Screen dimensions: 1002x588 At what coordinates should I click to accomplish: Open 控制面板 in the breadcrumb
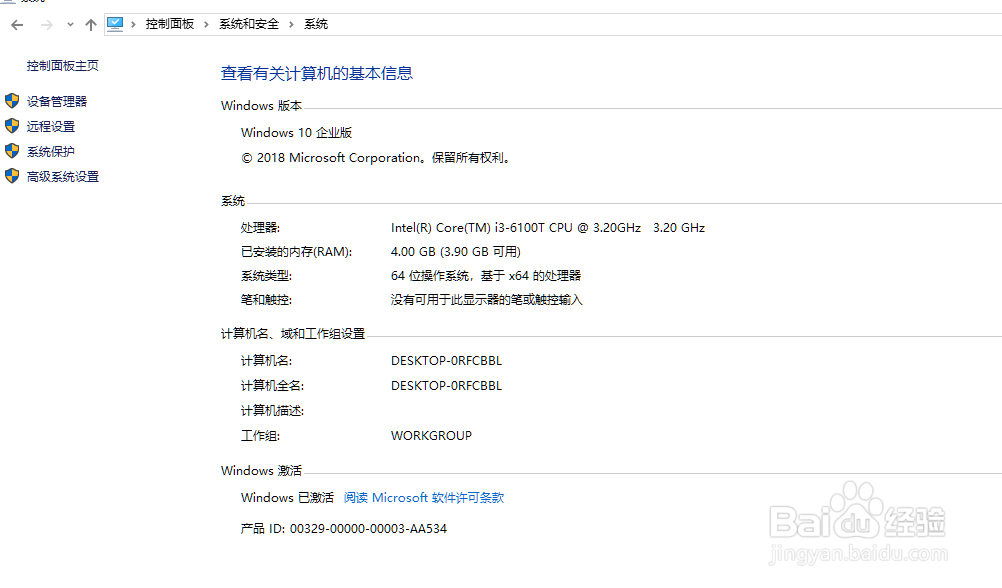(x=169, y=24)
